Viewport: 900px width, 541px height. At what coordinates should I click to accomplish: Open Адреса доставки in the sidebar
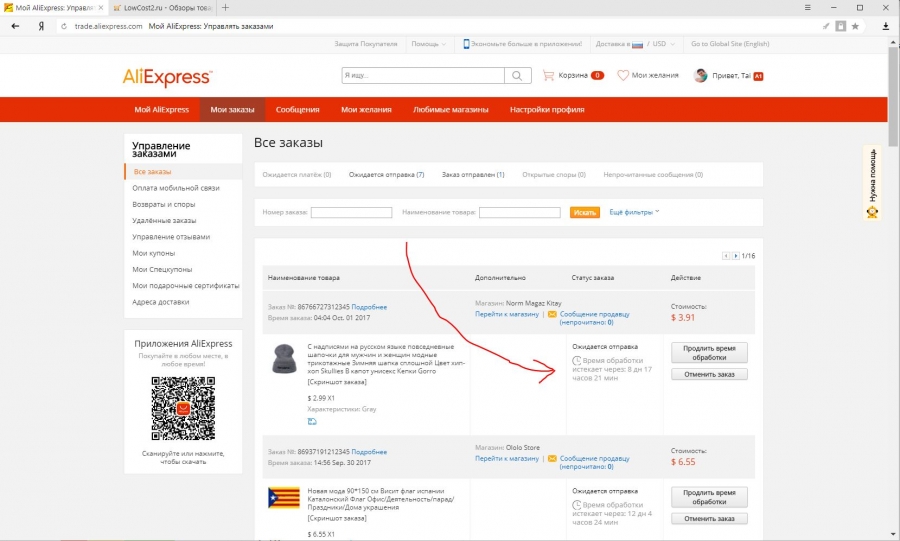[x=161, y=302]
